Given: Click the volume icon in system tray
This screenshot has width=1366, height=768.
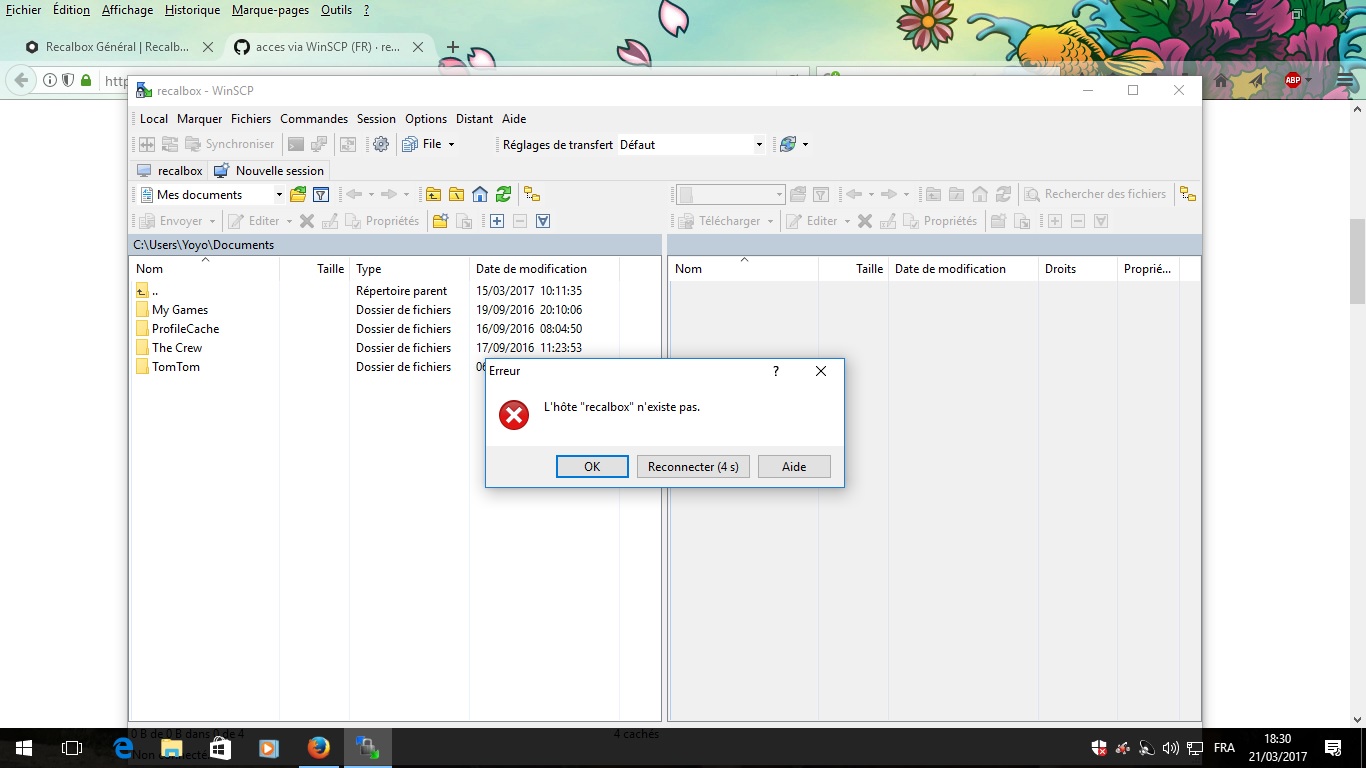Looking at the screenshot, I should (1171, 748).
